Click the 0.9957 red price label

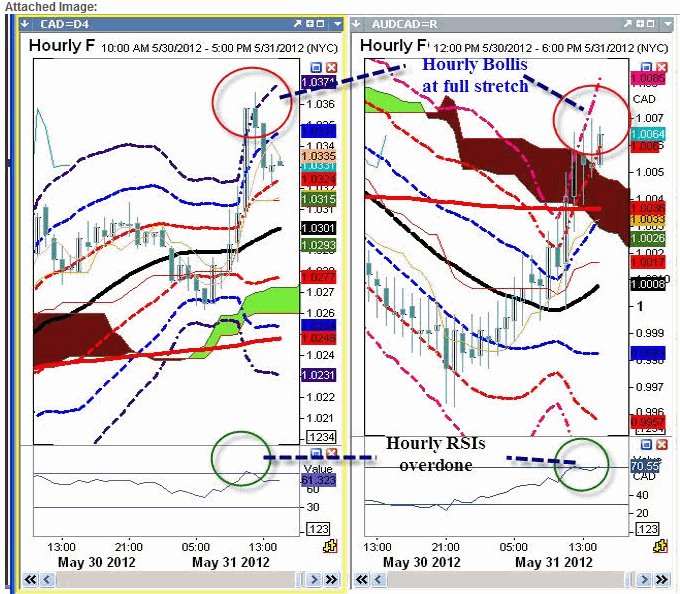pos(648,421)
